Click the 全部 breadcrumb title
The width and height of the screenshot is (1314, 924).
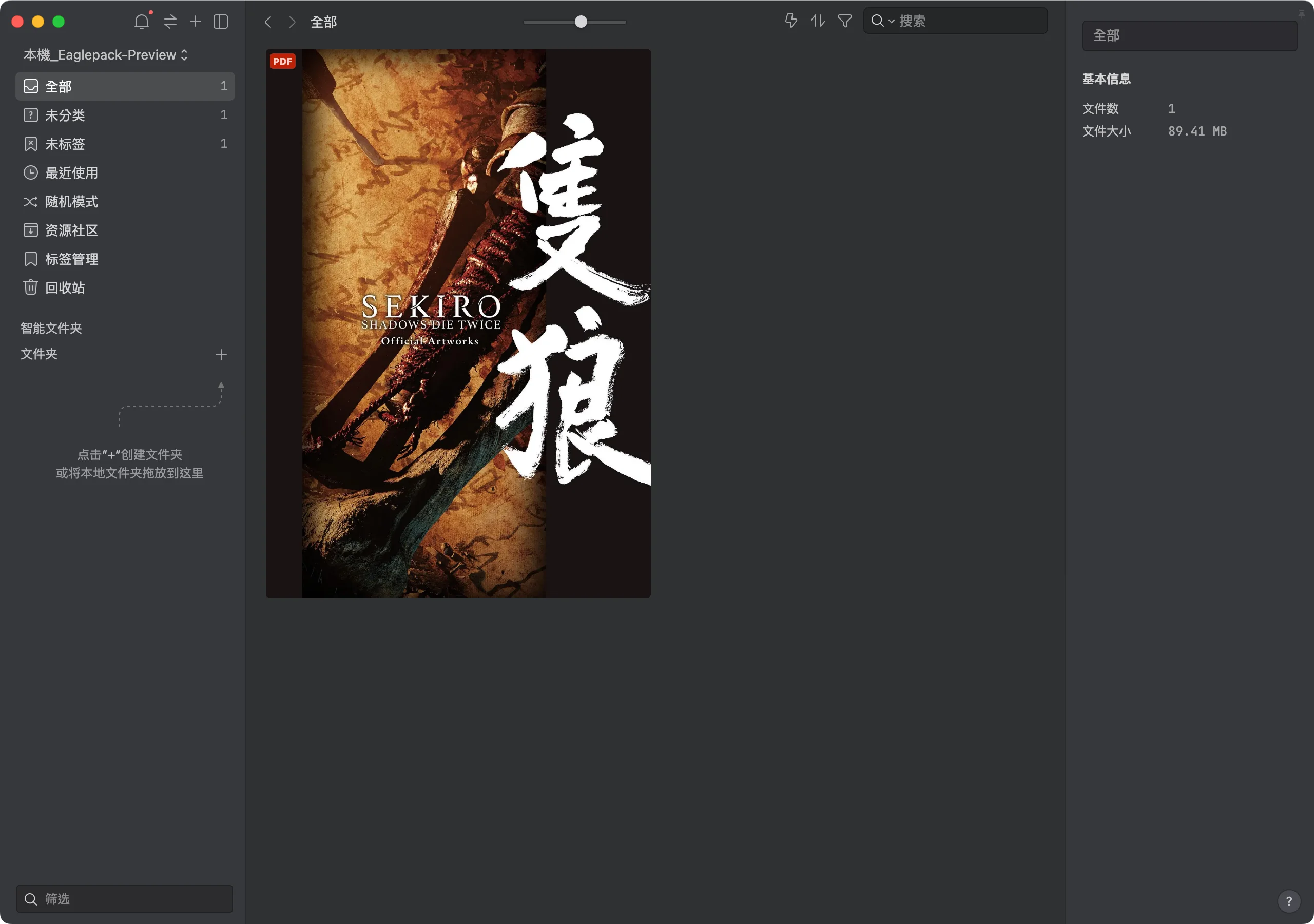(323, 22)
